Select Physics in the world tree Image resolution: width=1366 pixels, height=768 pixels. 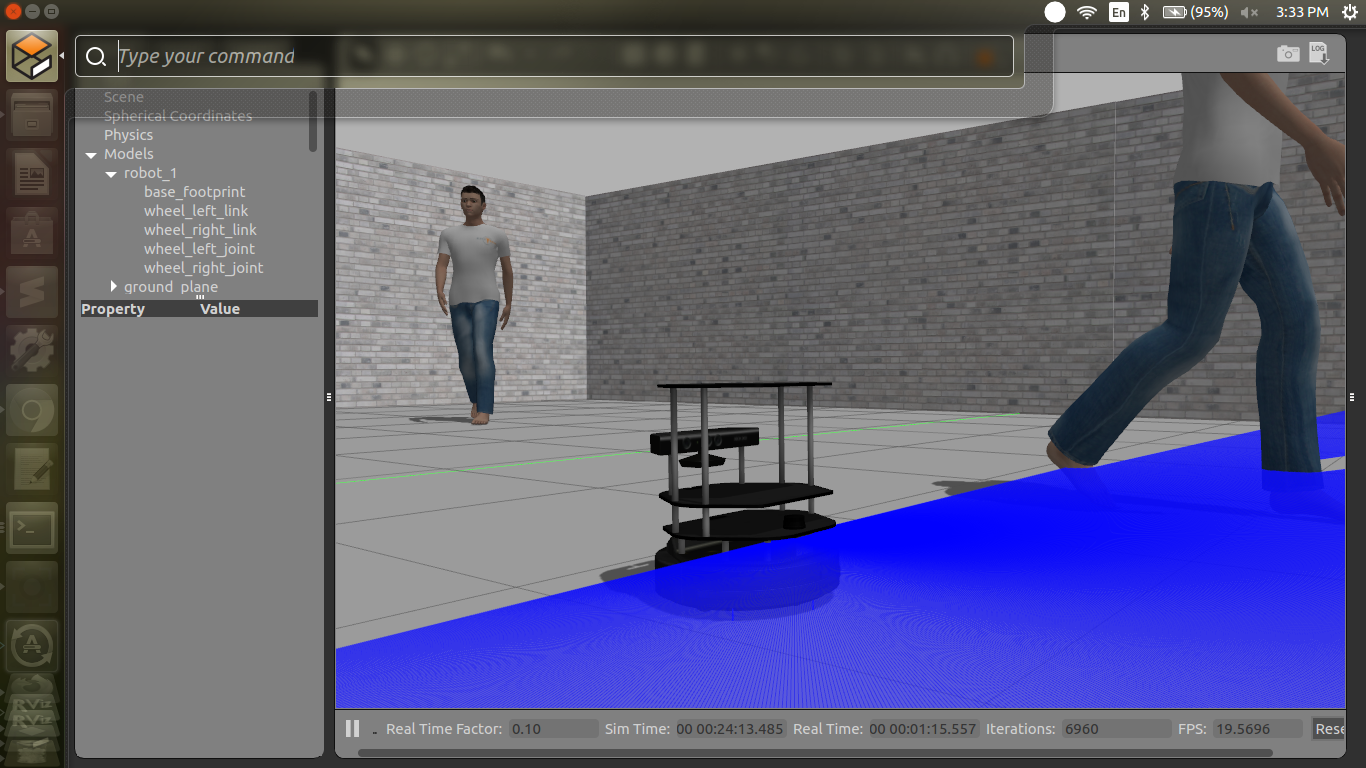(x=128, y=135)
